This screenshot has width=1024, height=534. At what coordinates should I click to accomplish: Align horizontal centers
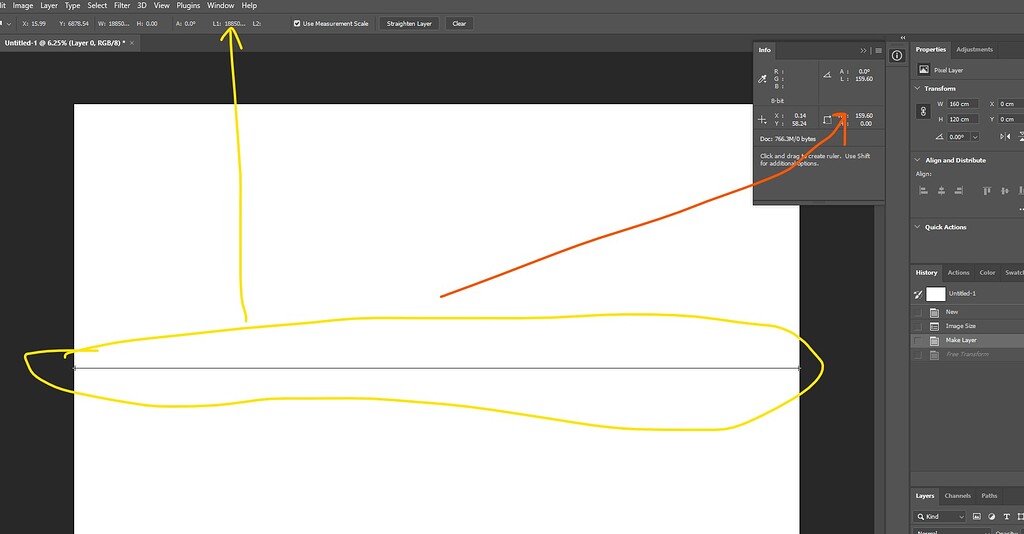click(941, 191)
